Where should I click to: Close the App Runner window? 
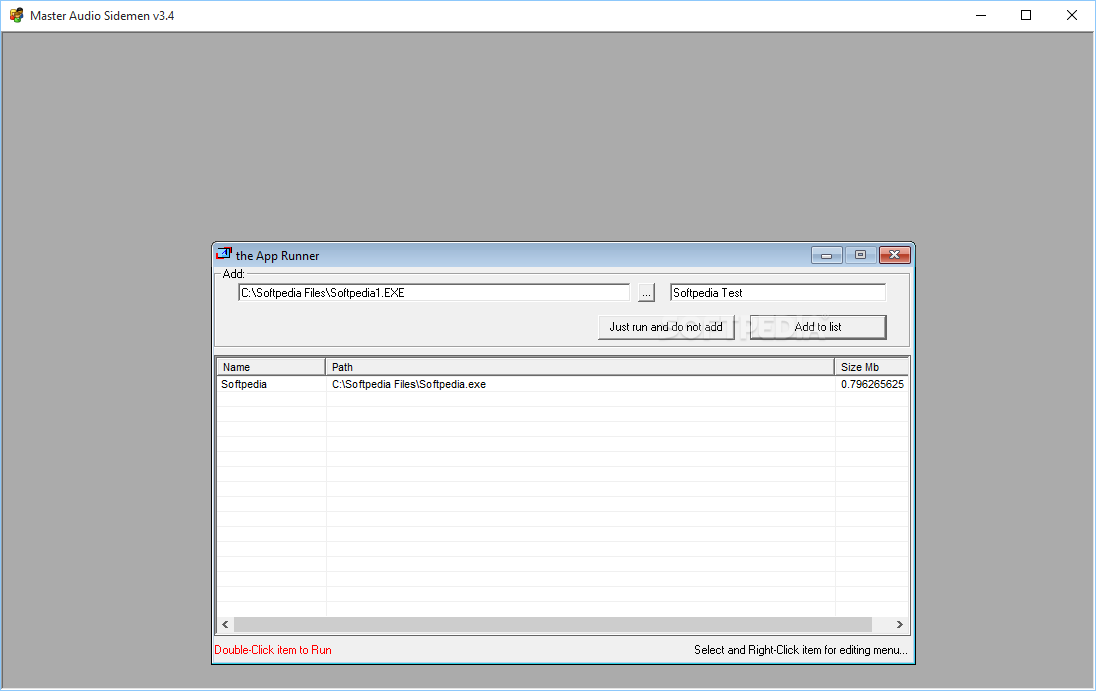[895, 255]
